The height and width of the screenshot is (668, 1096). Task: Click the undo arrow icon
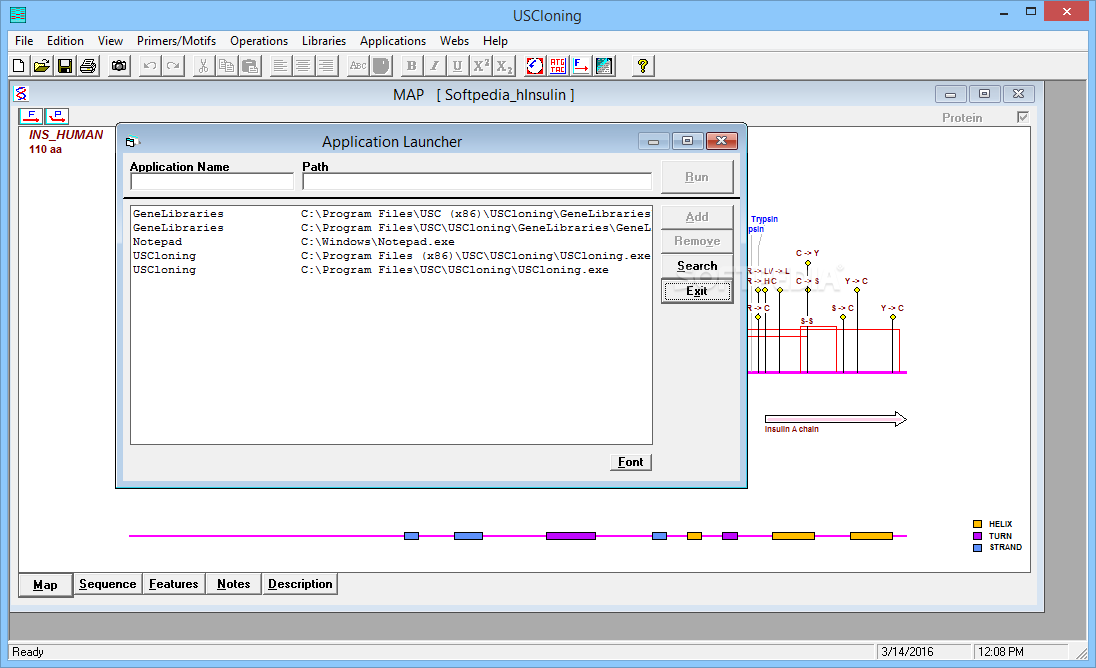[150, 66]
